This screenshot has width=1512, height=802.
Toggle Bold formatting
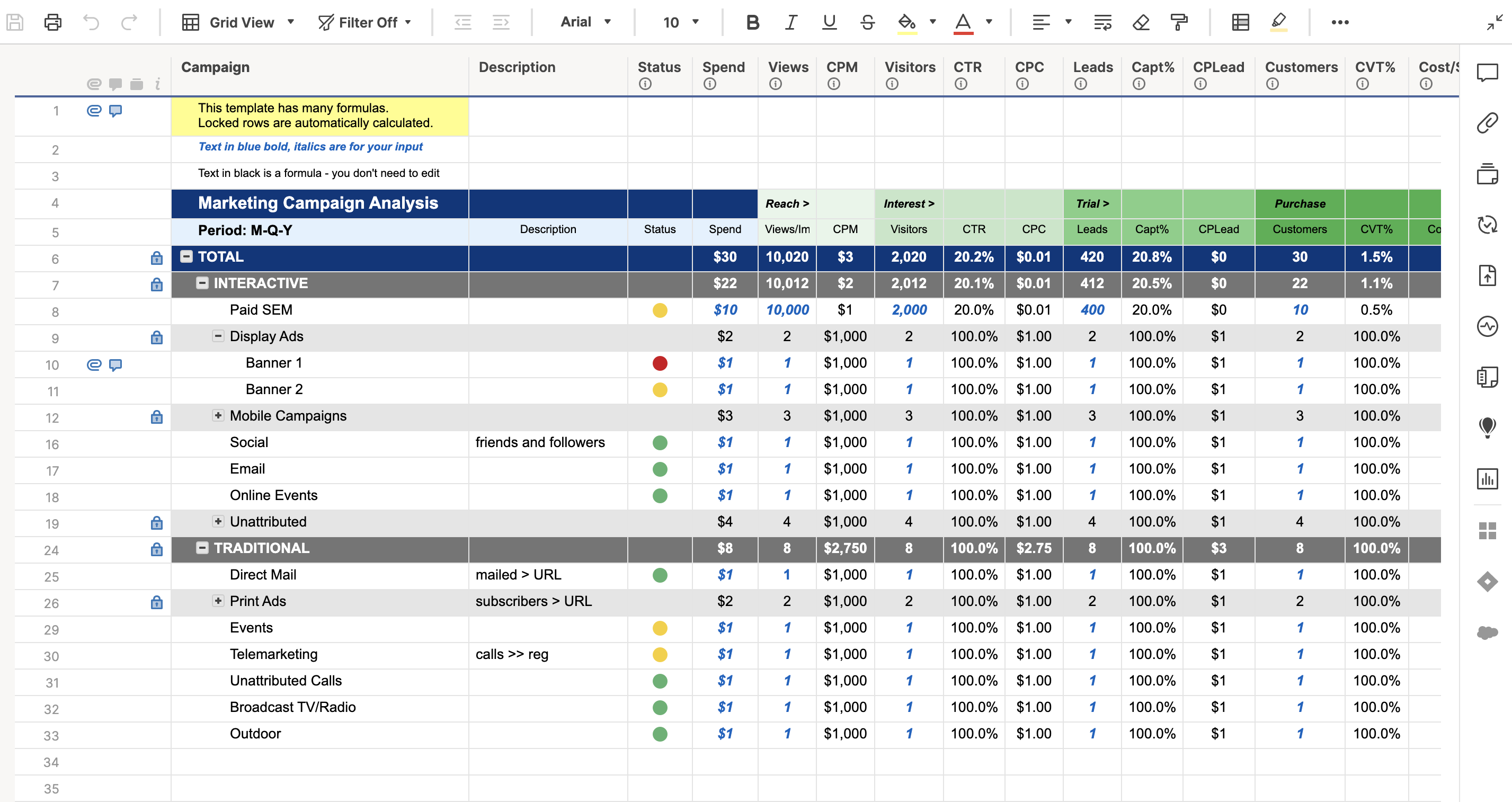tap(752, 22)
